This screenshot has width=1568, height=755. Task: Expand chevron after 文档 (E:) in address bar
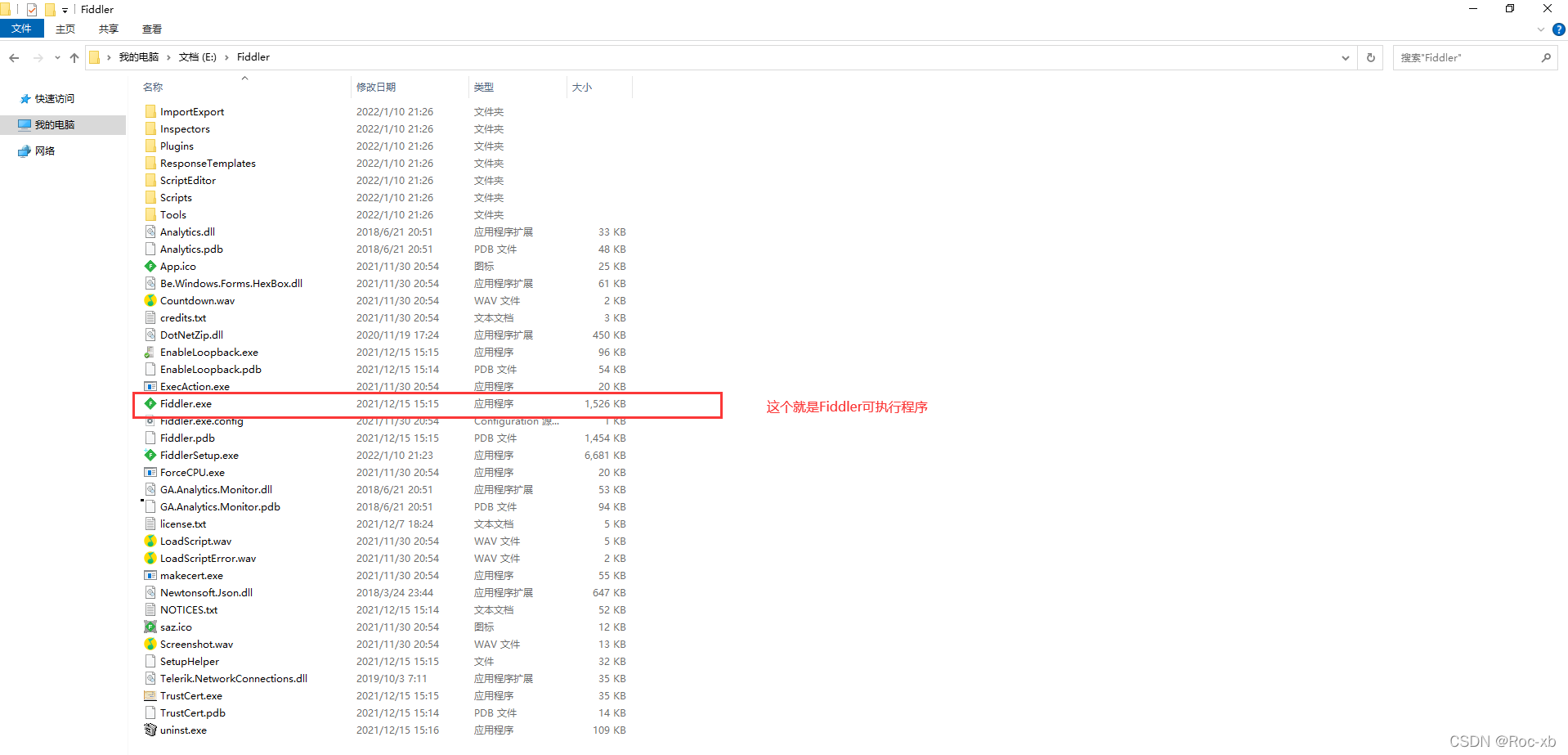(226, 57)
